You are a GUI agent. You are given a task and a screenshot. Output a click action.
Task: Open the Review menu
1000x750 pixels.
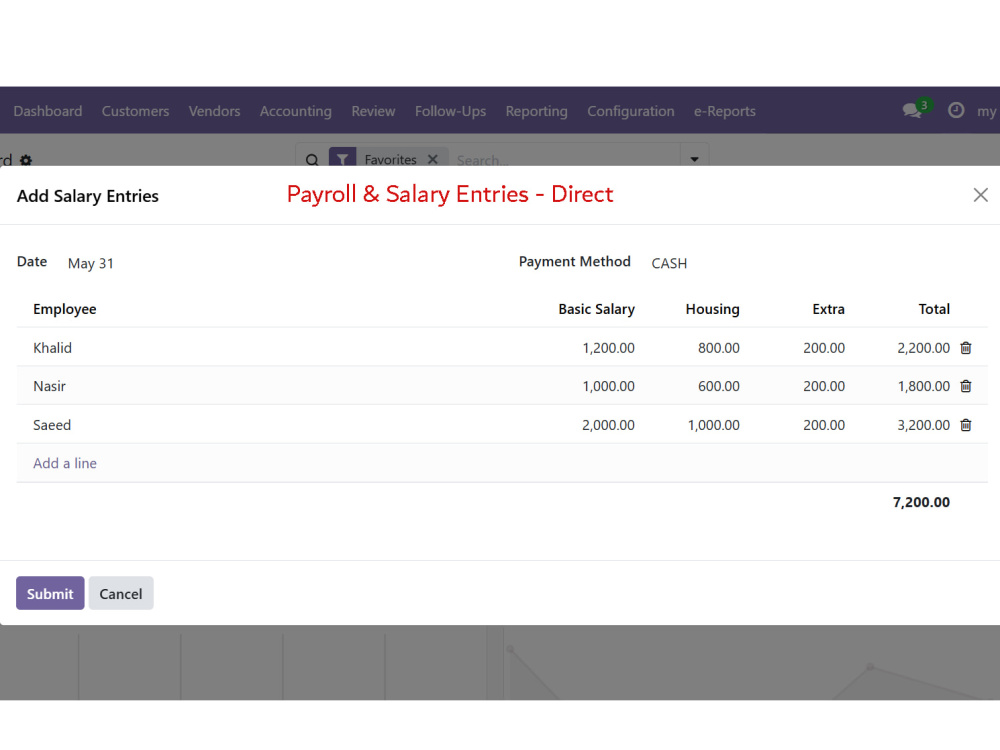tap(373, 111)
